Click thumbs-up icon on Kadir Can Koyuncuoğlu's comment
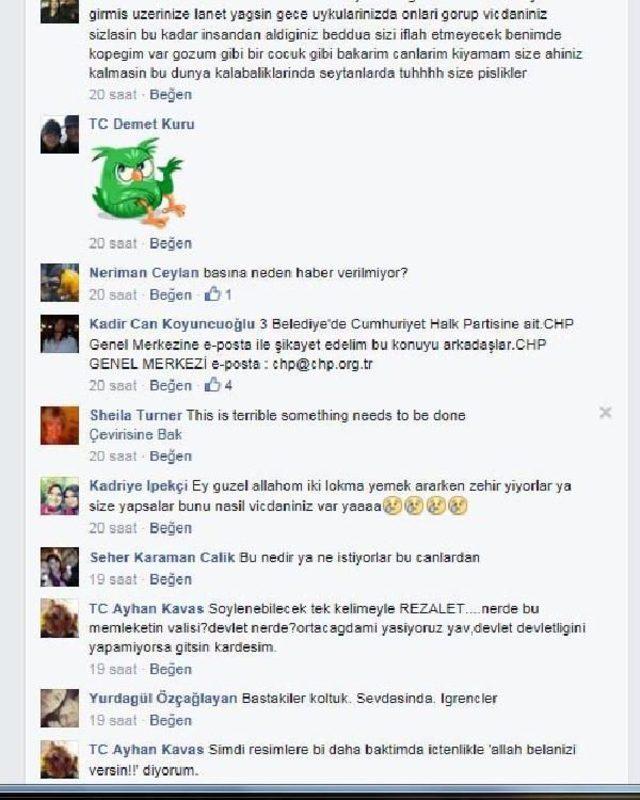This screenshot has width=640, height=800. click(212, 385)
